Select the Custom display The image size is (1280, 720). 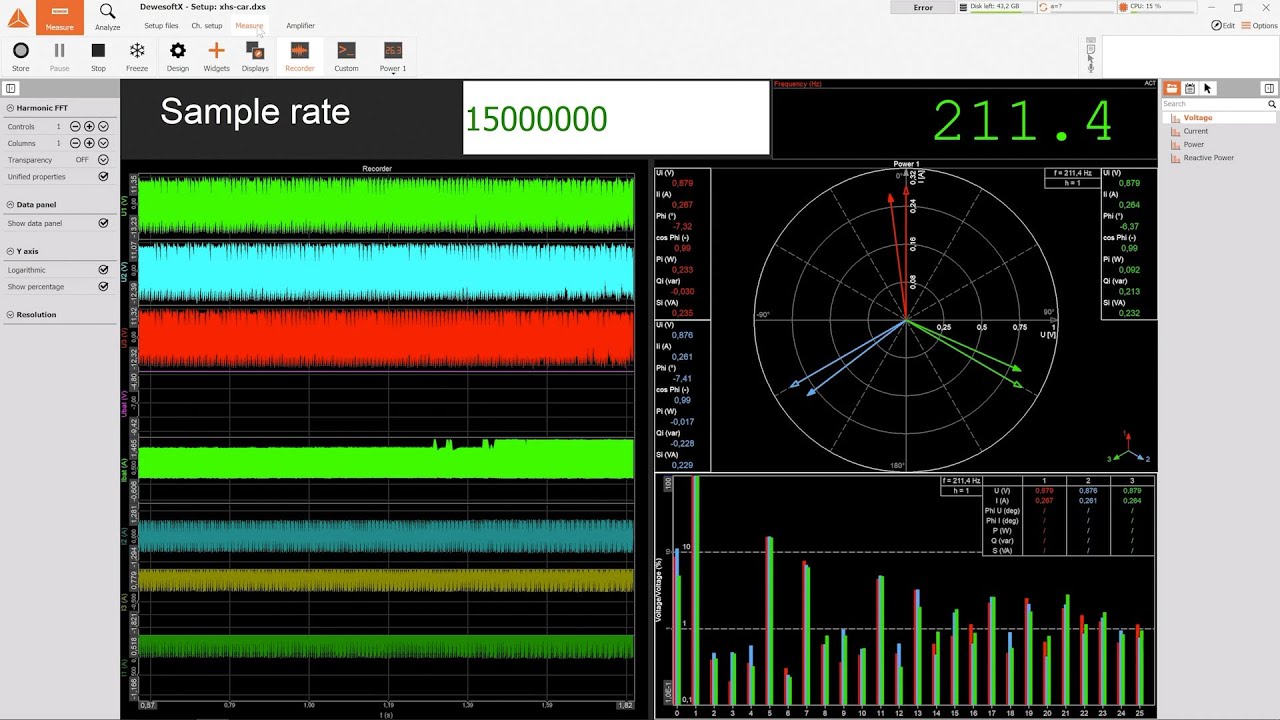pyautogui.click(x=346, y=56)
